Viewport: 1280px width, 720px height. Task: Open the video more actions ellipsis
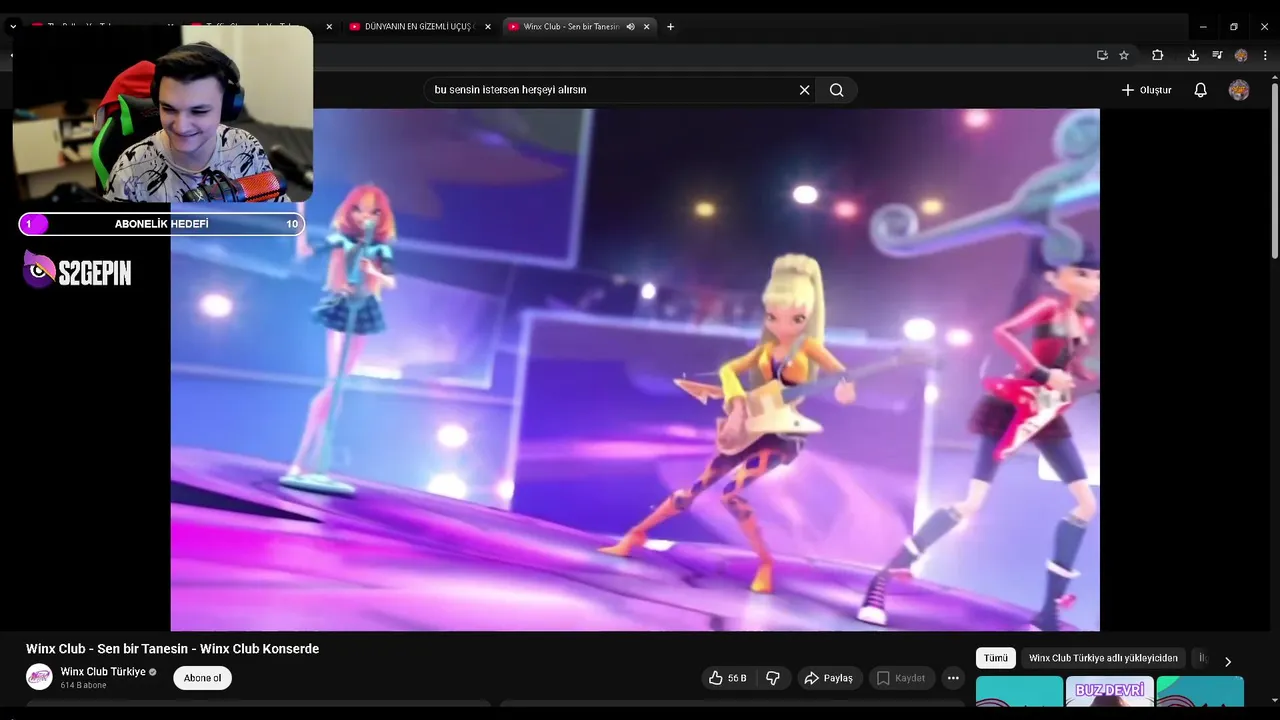[x=953, y=678]
